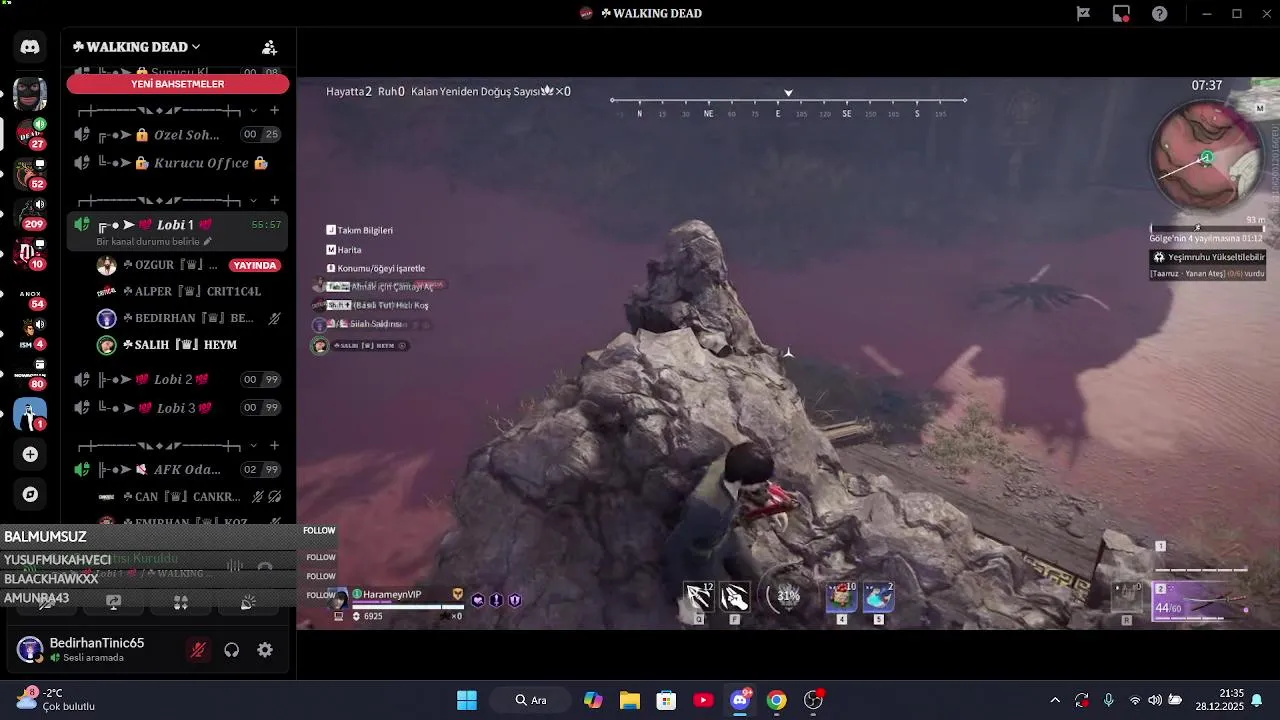Open the masked-face server icon

(x=30, y=94)
